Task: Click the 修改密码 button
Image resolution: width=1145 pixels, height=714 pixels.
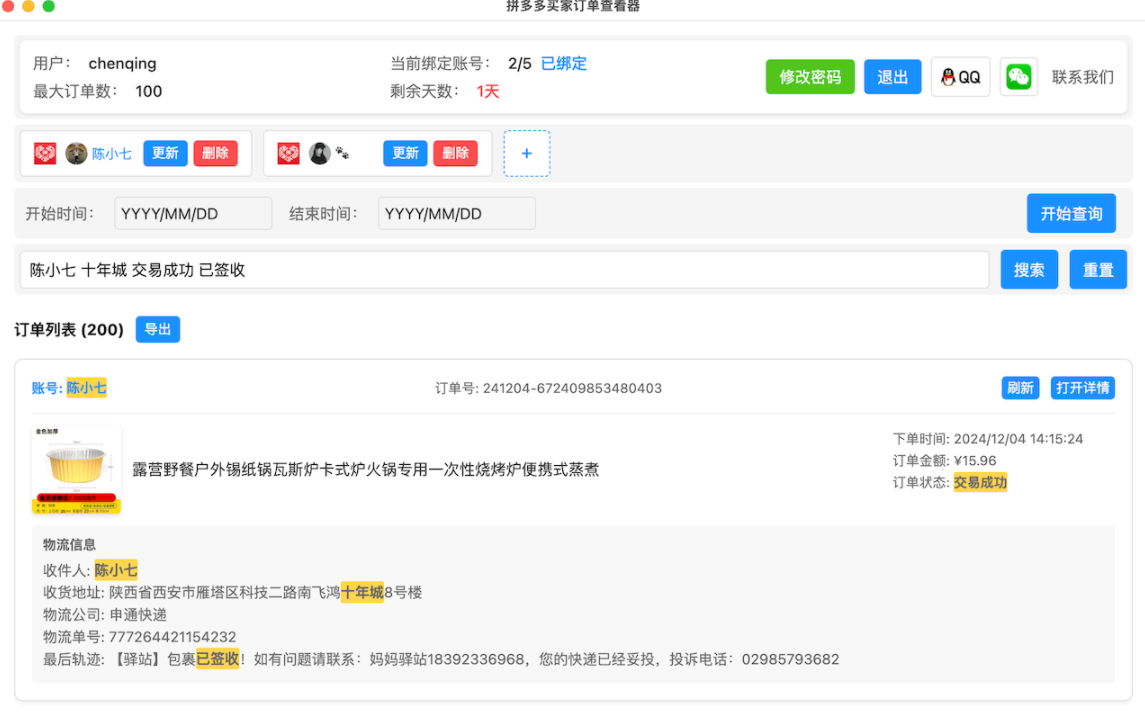Action: [810, 77]
